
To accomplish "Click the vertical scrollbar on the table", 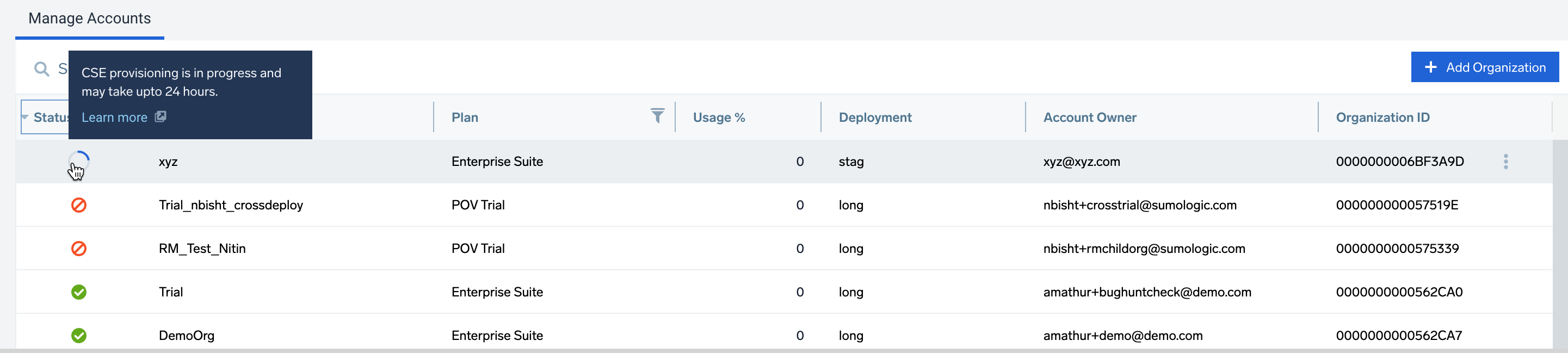I will (x=1559, y=244).
